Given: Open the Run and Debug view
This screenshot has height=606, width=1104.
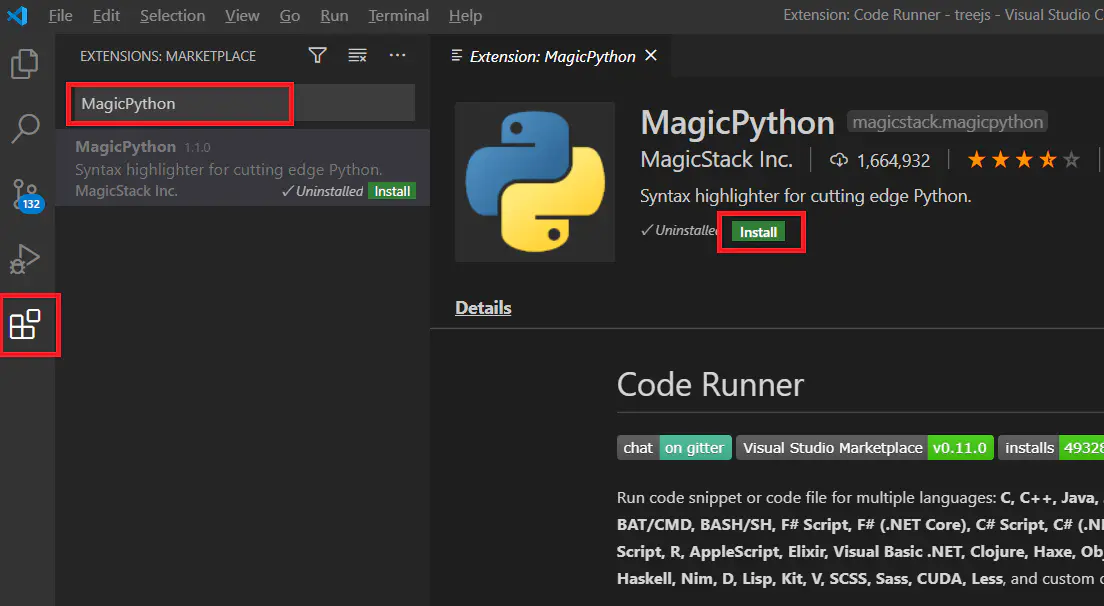Looking at the screenshot, I should pos(24,259).
